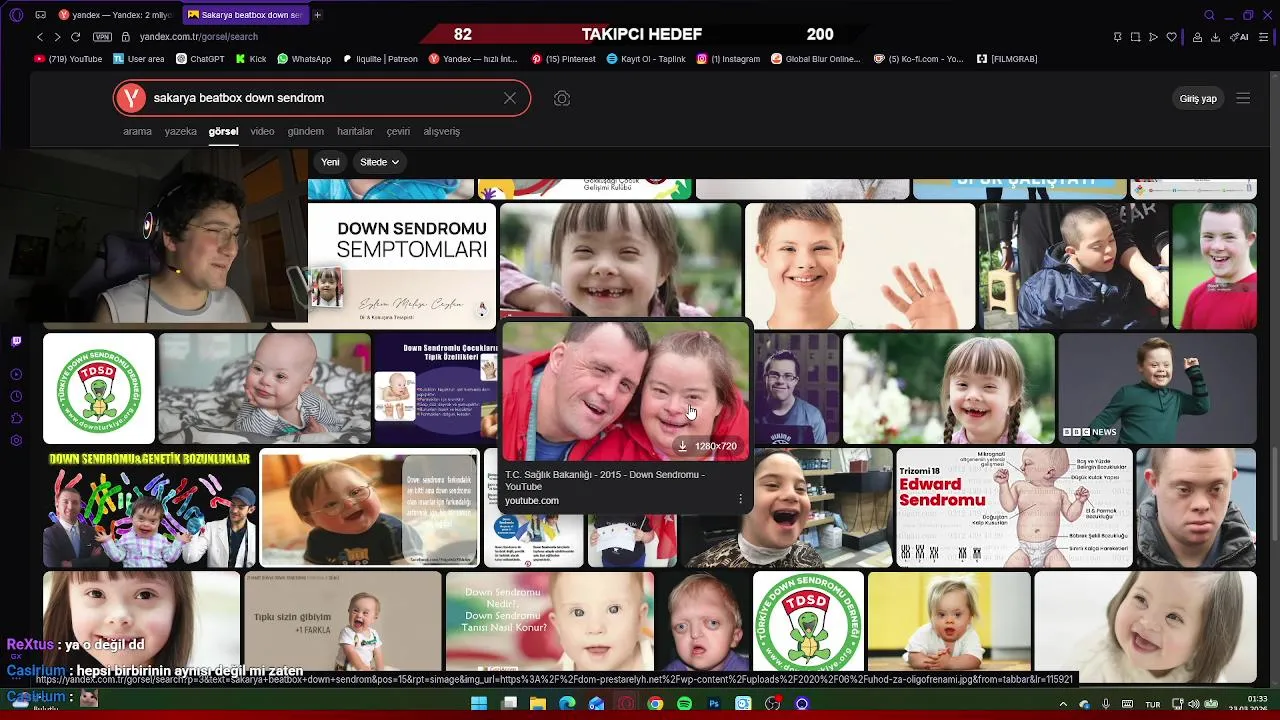The width and height of the screenshot is (1280, 720).
Task: Select the Sakarya beatbox down sendrom tab
Action: (x=245, y=15)
